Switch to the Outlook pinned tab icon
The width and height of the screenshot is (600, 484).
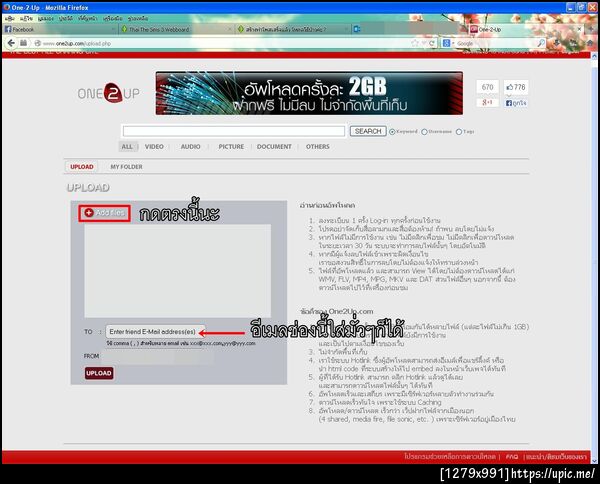[356, 29]
